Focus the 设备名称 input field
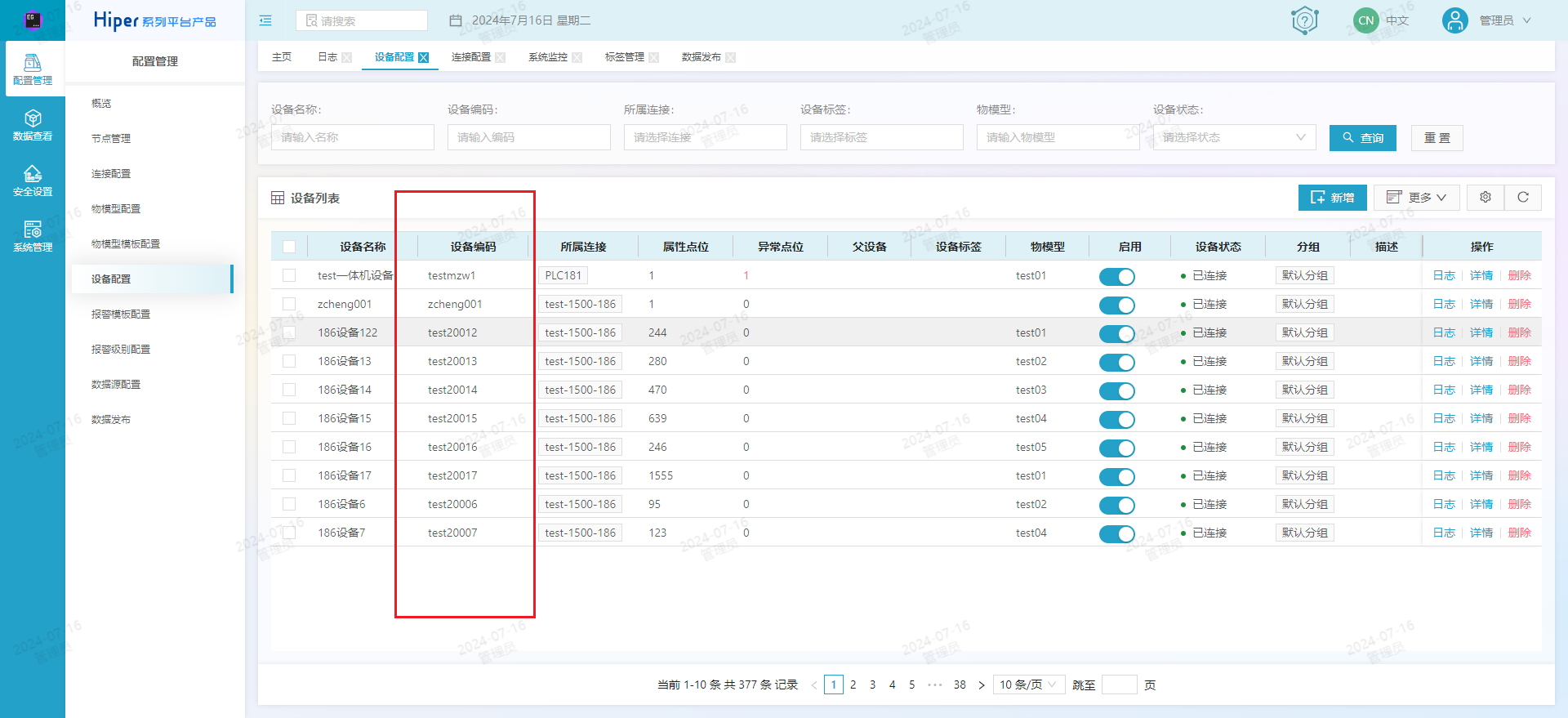 [x=352, y=137]
